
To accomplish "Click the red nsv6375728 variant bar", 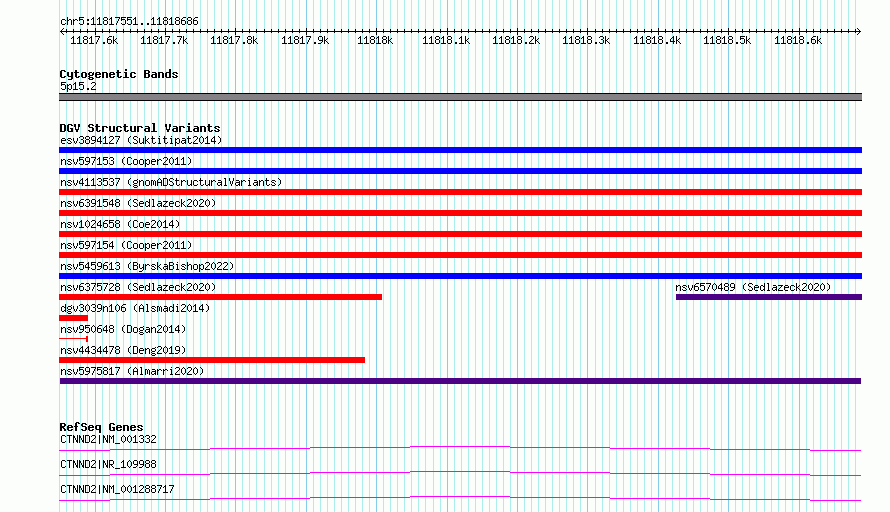I will (220, 297).
